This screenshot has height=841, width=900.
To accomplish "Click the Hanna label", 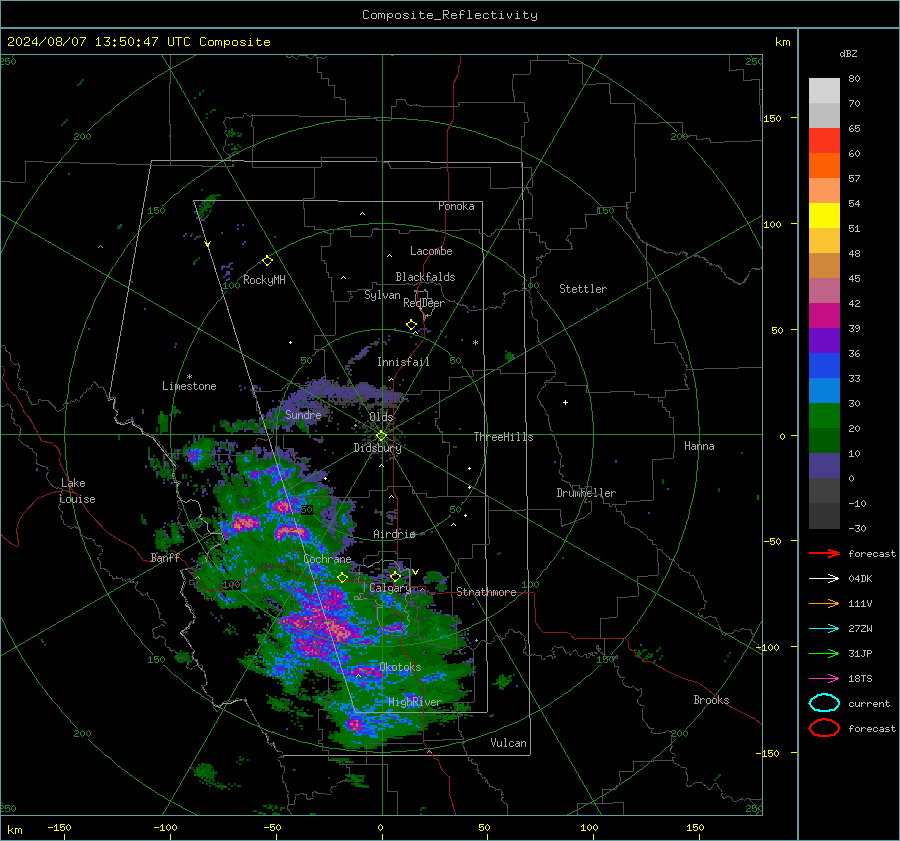I will tap(699, 446).
